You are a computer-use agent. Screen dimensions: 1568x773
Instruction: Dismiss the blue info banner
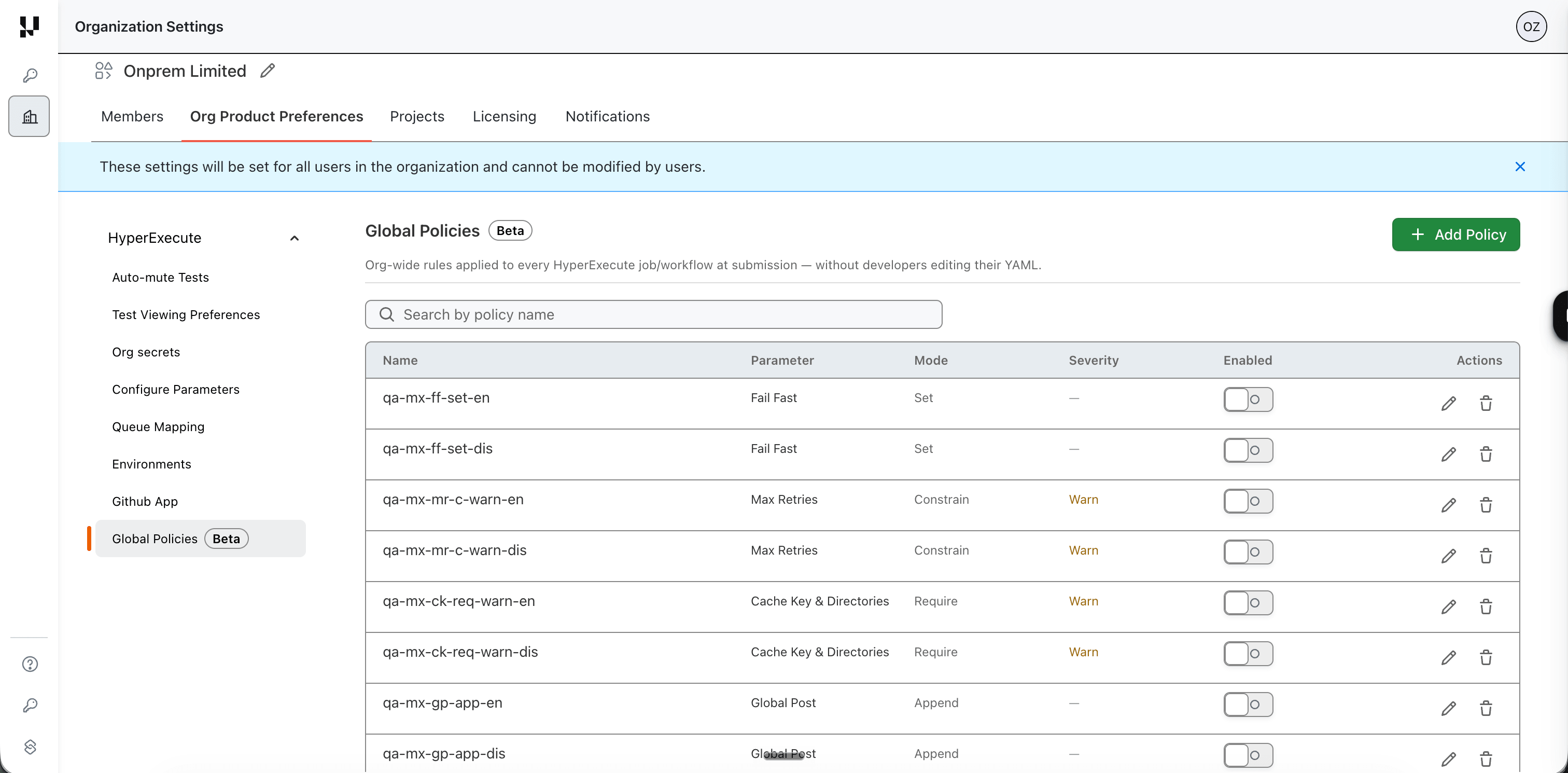pos(1520,167)
